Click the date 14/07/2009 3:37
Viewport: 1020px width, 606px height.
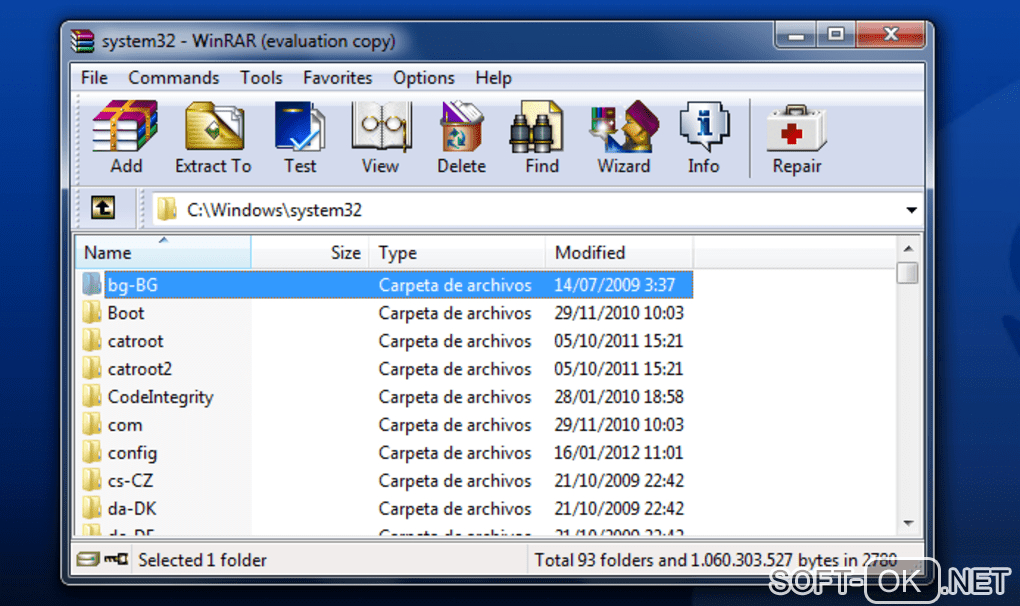point(615,285)
